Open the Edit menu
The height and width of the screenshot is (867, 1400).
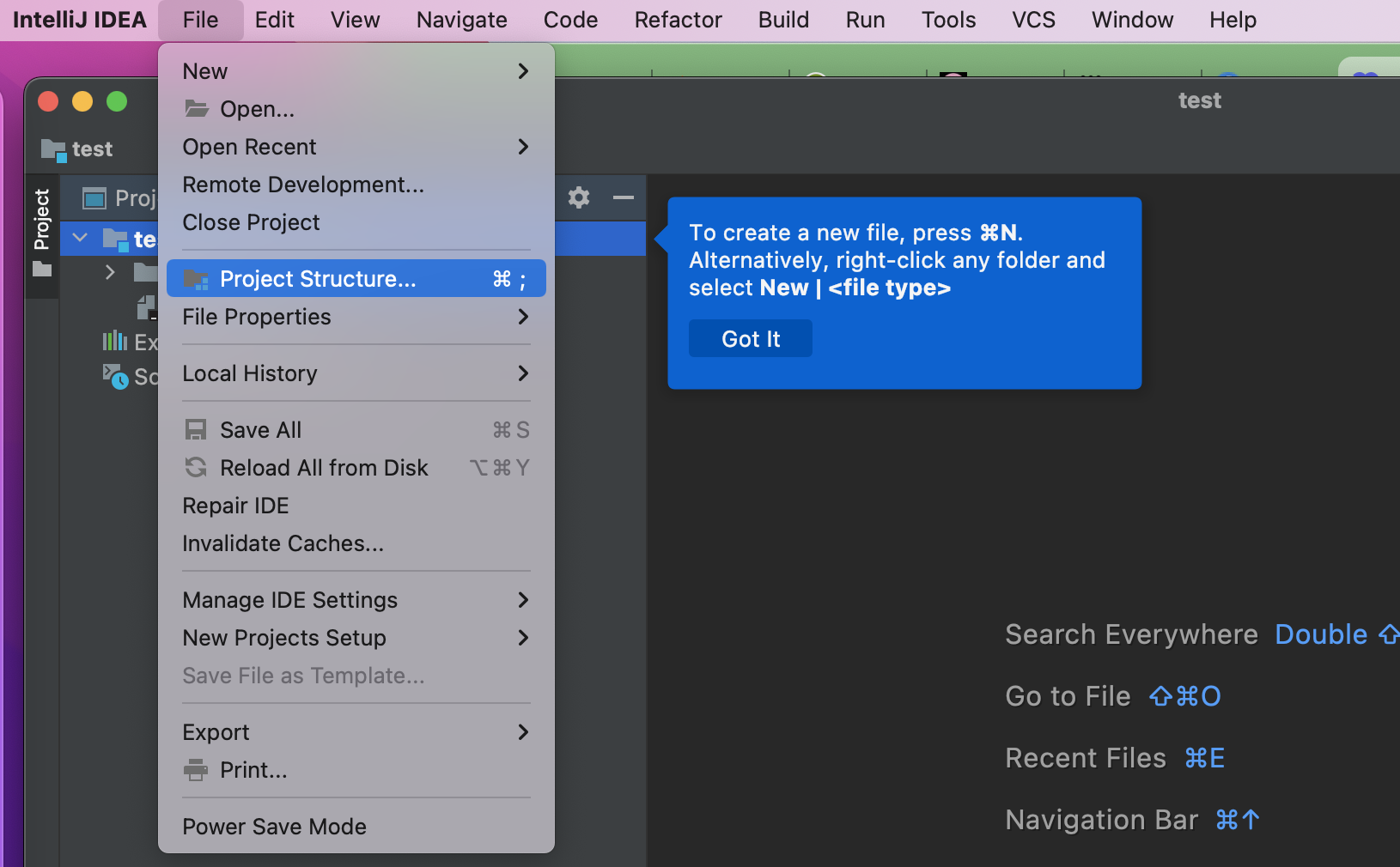click(x=275, y=20)
